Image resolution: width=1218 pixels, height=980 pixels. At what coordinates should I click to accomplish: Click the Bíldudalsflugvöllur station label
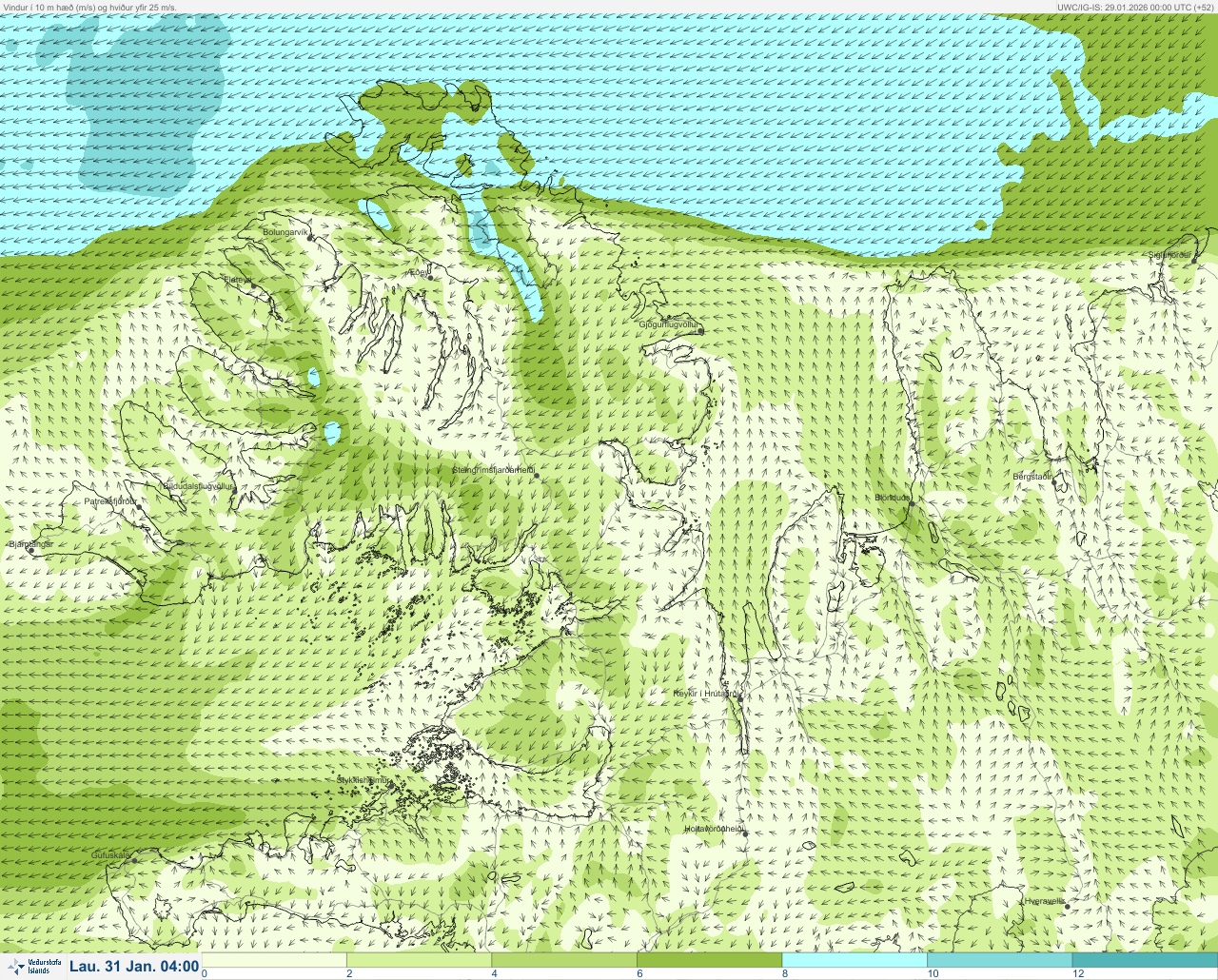(x=198, y=485)
